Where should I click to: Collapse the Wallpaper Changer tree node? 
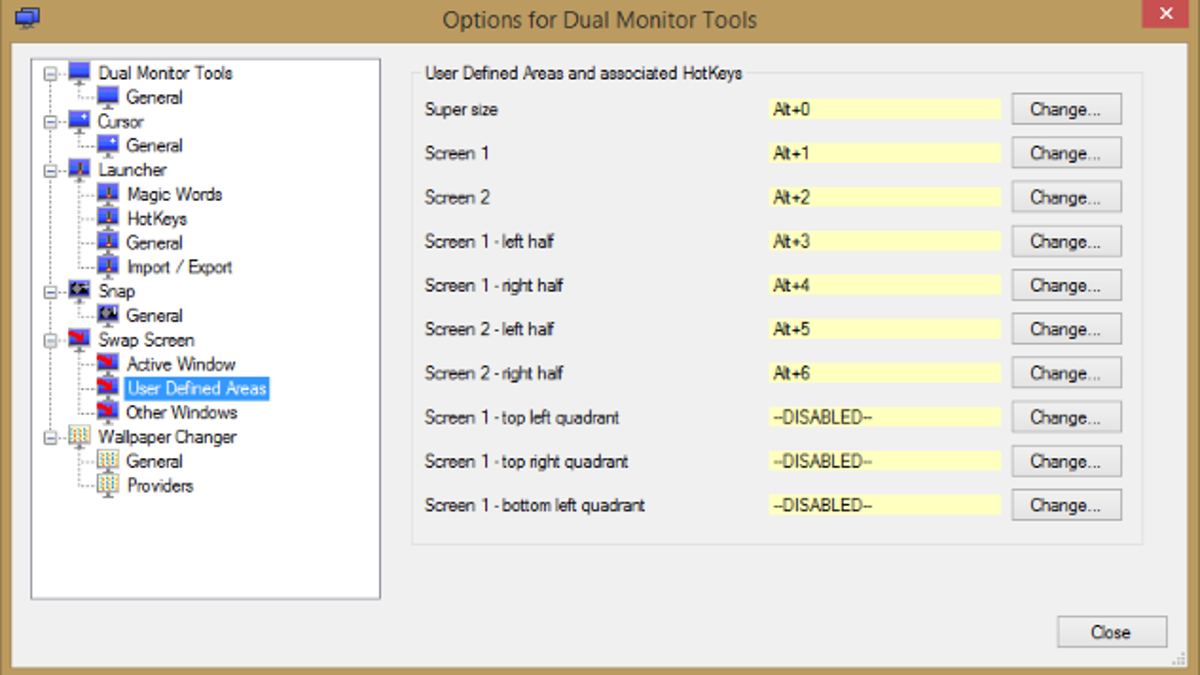point(50,438)
